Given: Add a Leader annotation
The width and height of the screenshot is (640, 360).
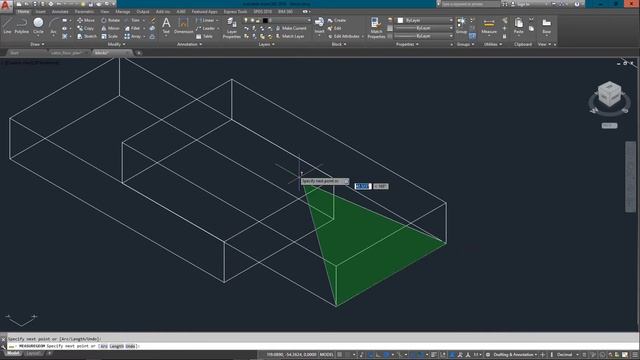Looking at the screenshot, I should coord(206,28).
